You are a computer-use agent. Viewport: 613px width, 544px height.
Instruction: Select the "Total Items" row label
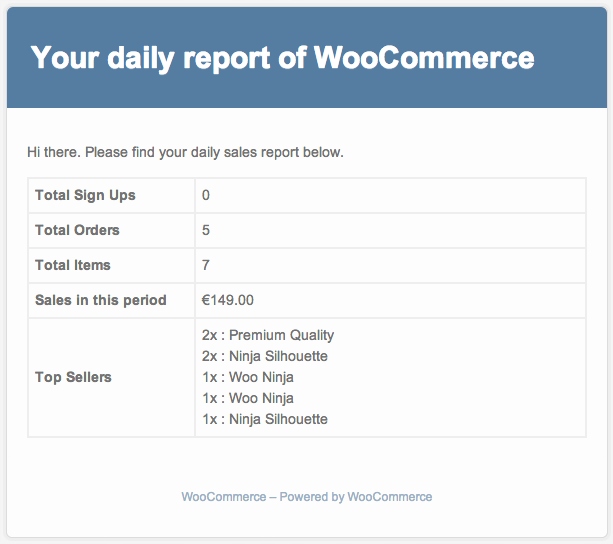pos(73,265)
